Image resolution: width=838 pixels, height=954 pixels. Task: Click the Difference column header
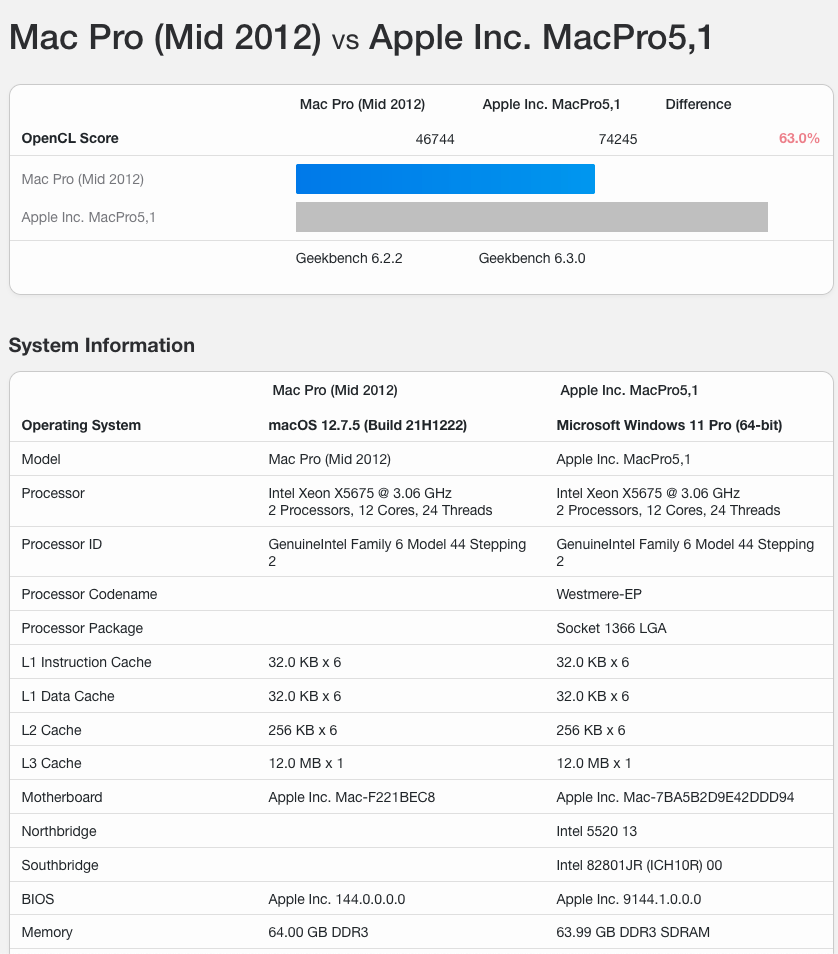(x=698, y=104)
